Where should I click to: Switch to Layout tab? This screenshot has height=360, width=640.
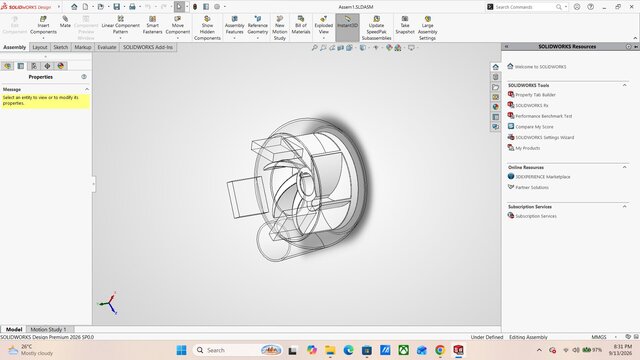40,47
